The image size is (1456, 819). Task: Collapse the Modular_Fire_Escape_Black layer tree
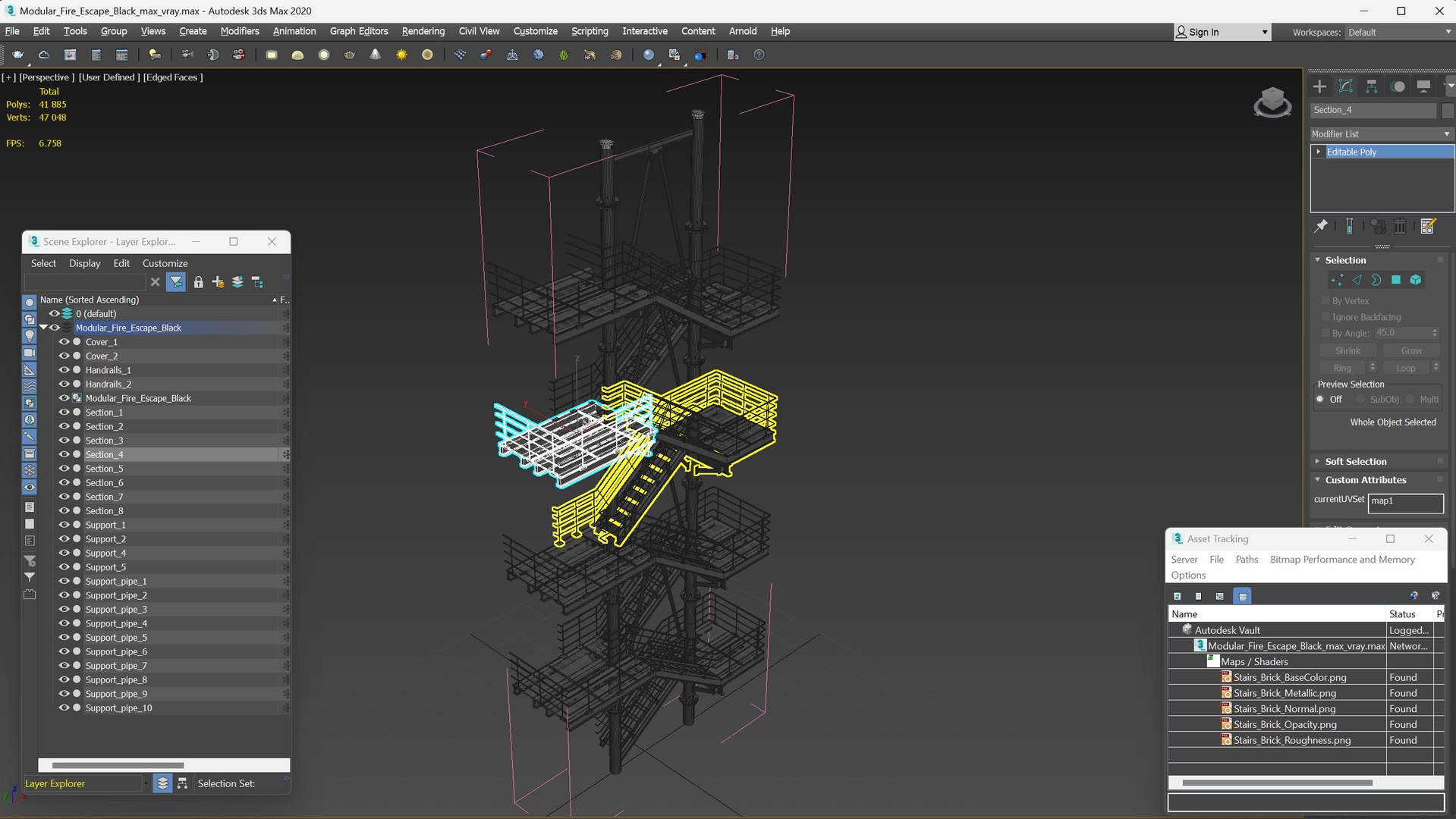pyautogui.click(x=43, y=328)
